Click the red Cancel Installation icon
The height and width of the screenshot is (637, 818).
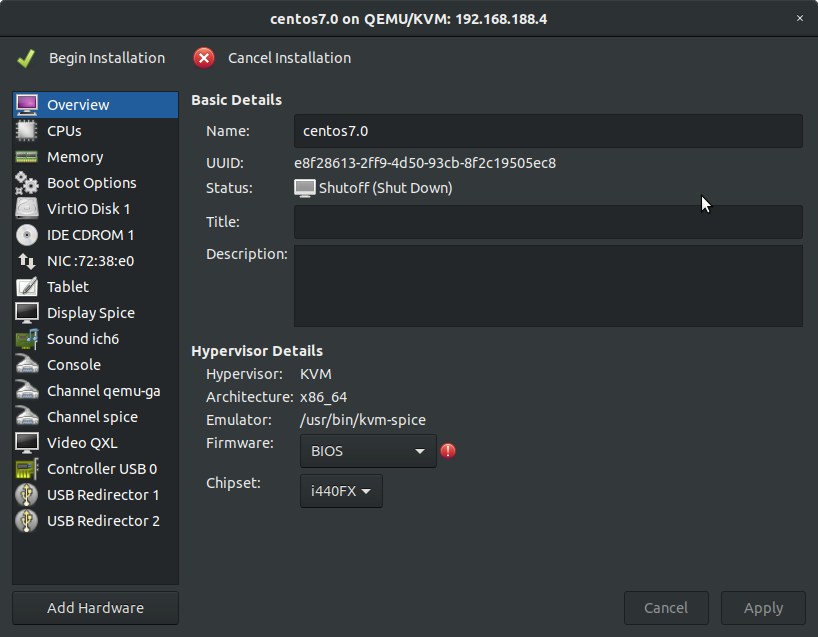tap(204, 58)
